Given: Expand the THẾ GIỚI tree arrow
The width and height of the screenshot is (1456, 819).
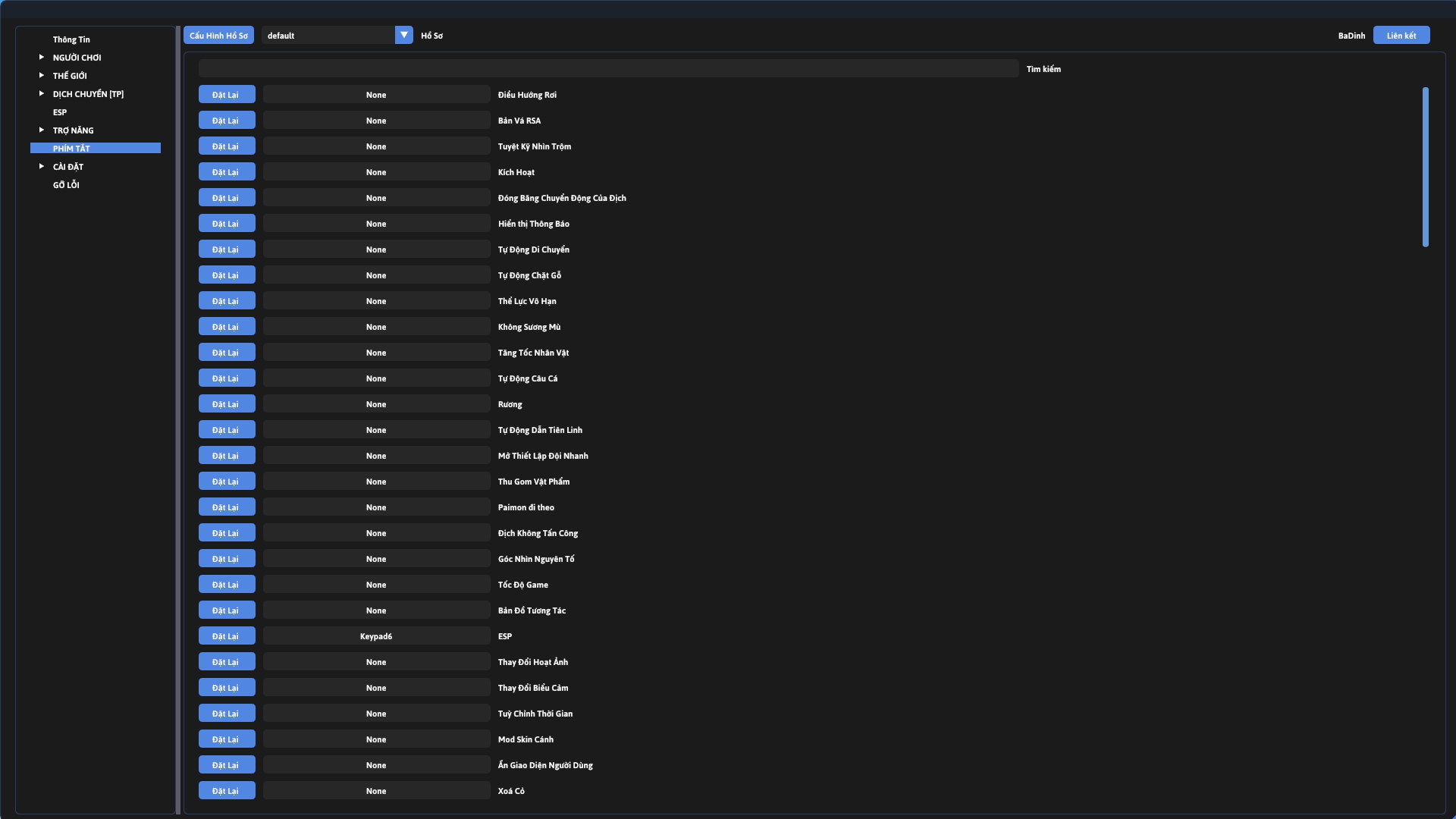Looking at the screenshot, I should (x=42, y=75).
